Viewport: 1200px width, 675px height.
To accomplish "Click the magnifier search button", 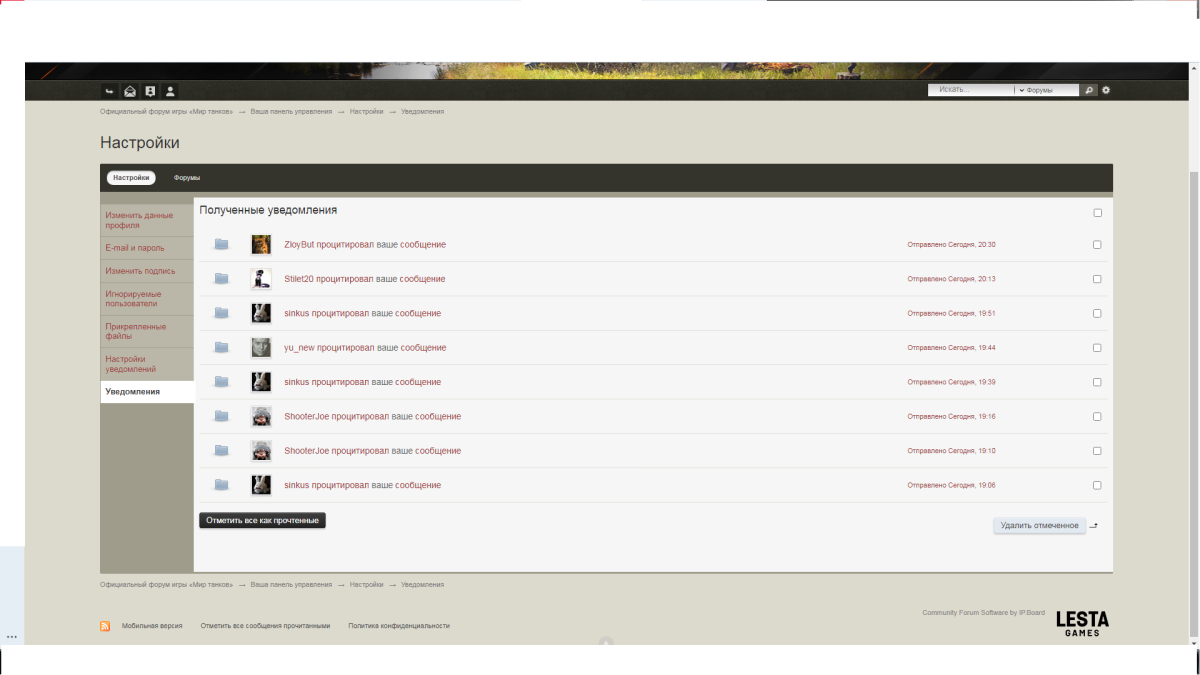I will (x=1090, y=90).
